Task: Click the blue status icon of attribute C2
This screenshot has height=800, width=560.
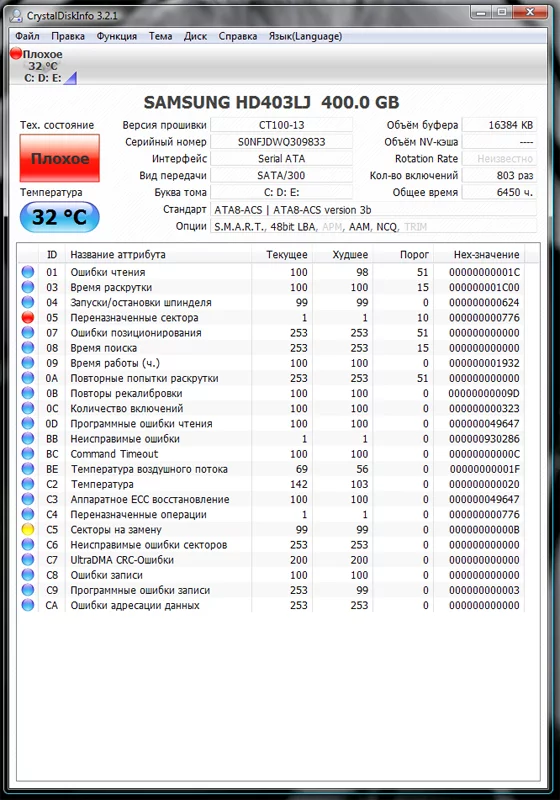Action: point(28,484)
